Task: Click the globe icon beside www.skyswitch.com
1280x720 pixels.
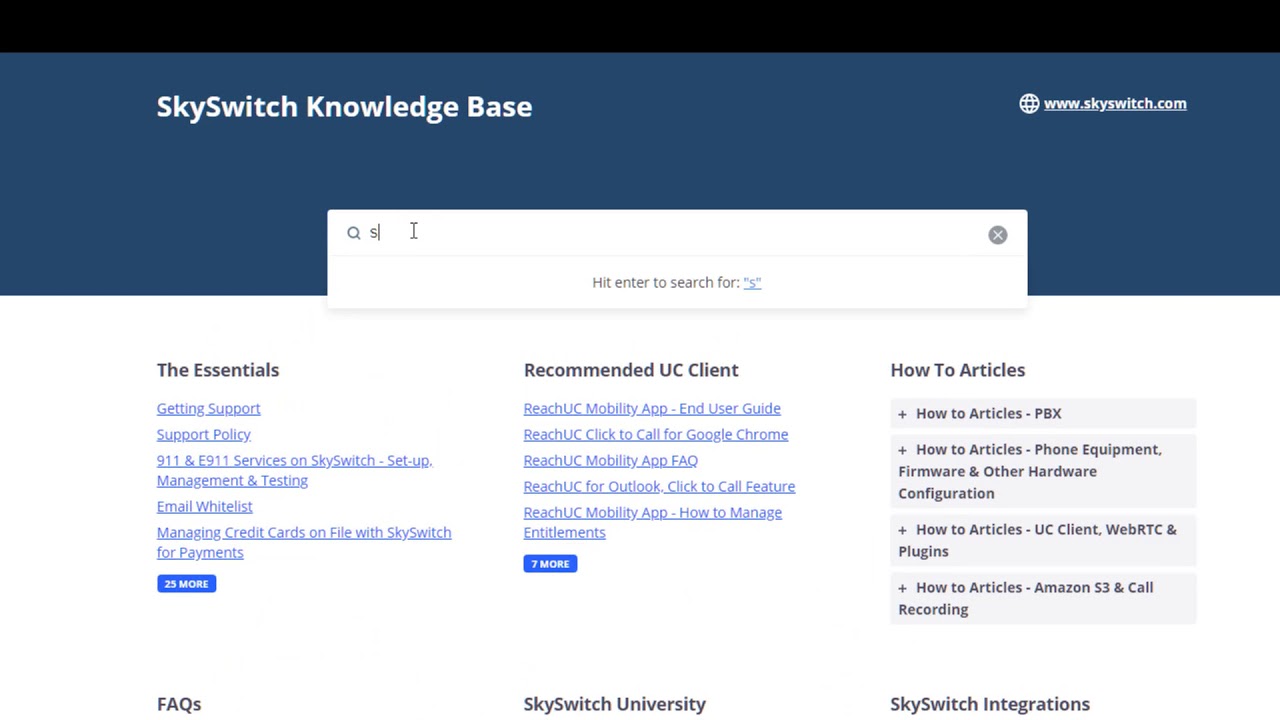Action: pyautogui.click(x=1029, y=104)
